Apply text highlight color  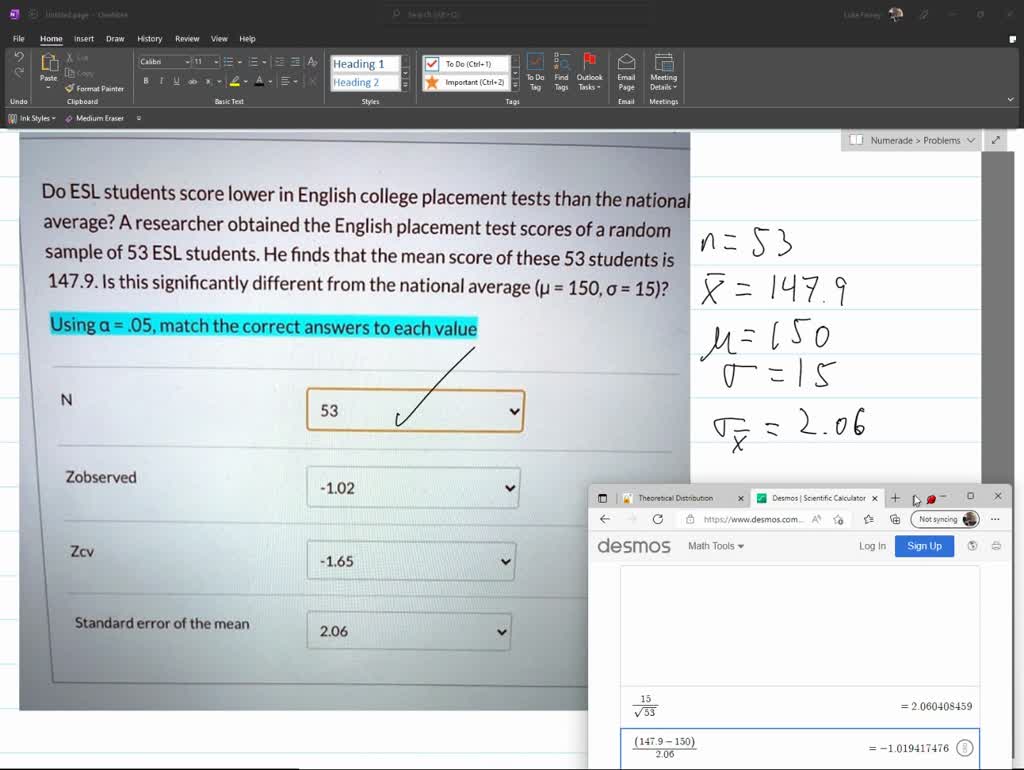click(x=234, y=81)
